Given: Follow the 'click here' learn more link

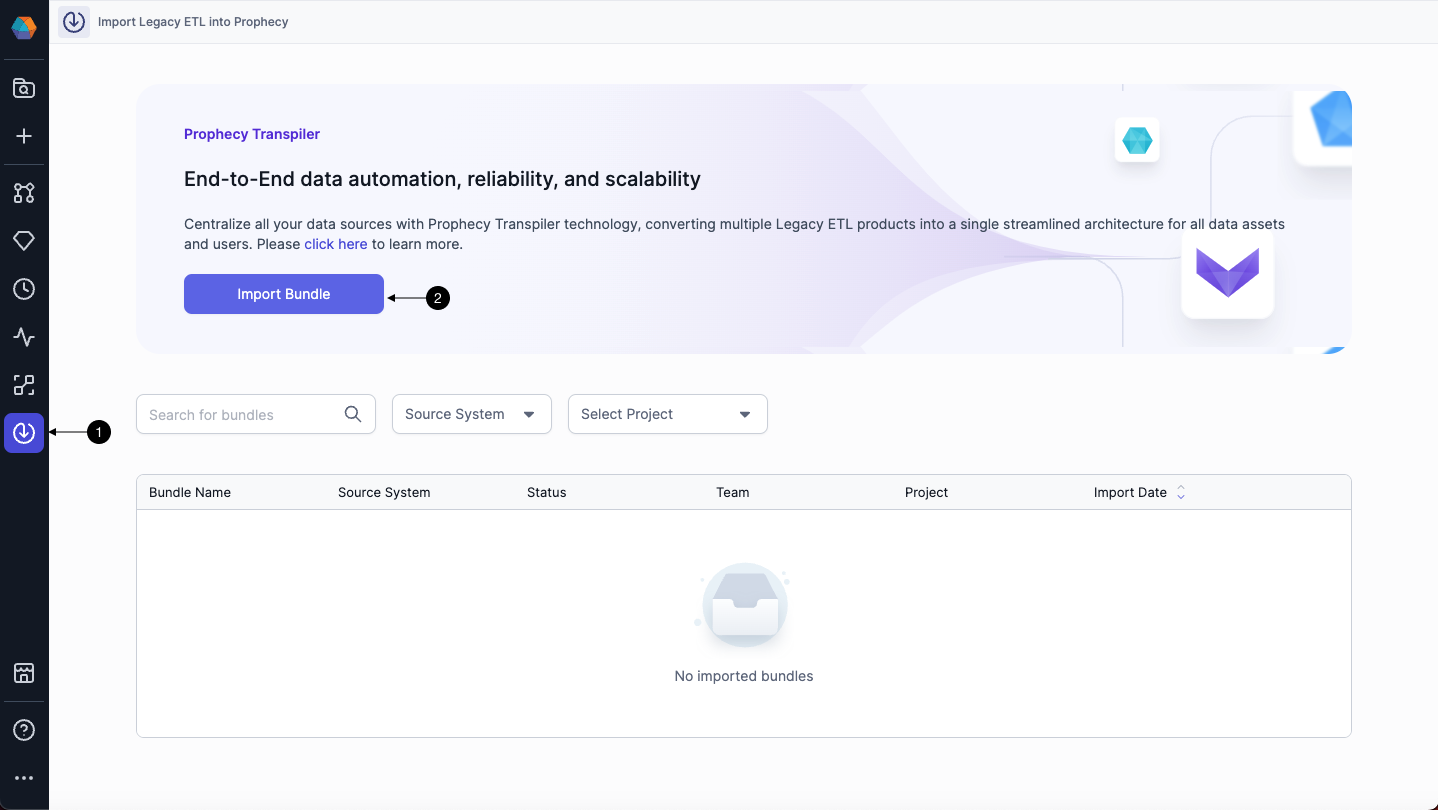Looking at the screenshot, I should coord(336,243).
